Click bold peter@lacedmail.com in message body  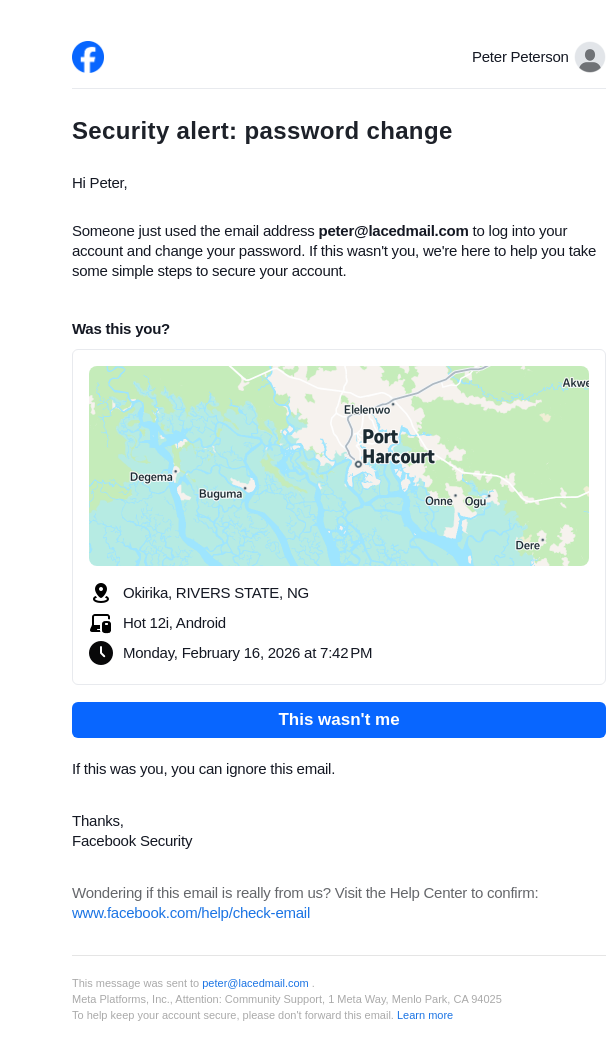[x=393, y=231]
